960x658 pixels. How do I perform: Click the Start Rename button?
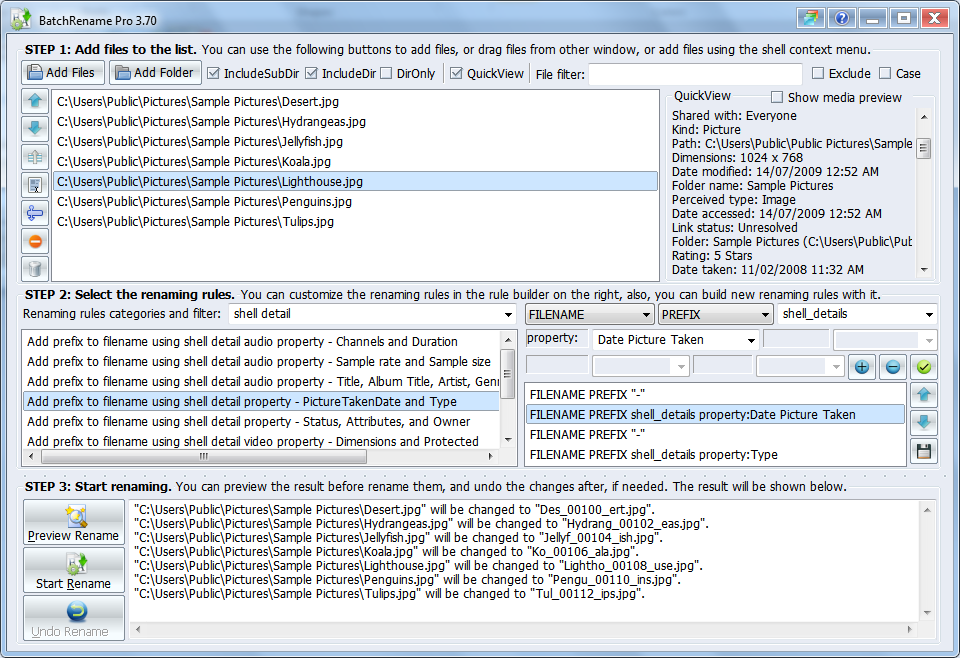point(73,570)
